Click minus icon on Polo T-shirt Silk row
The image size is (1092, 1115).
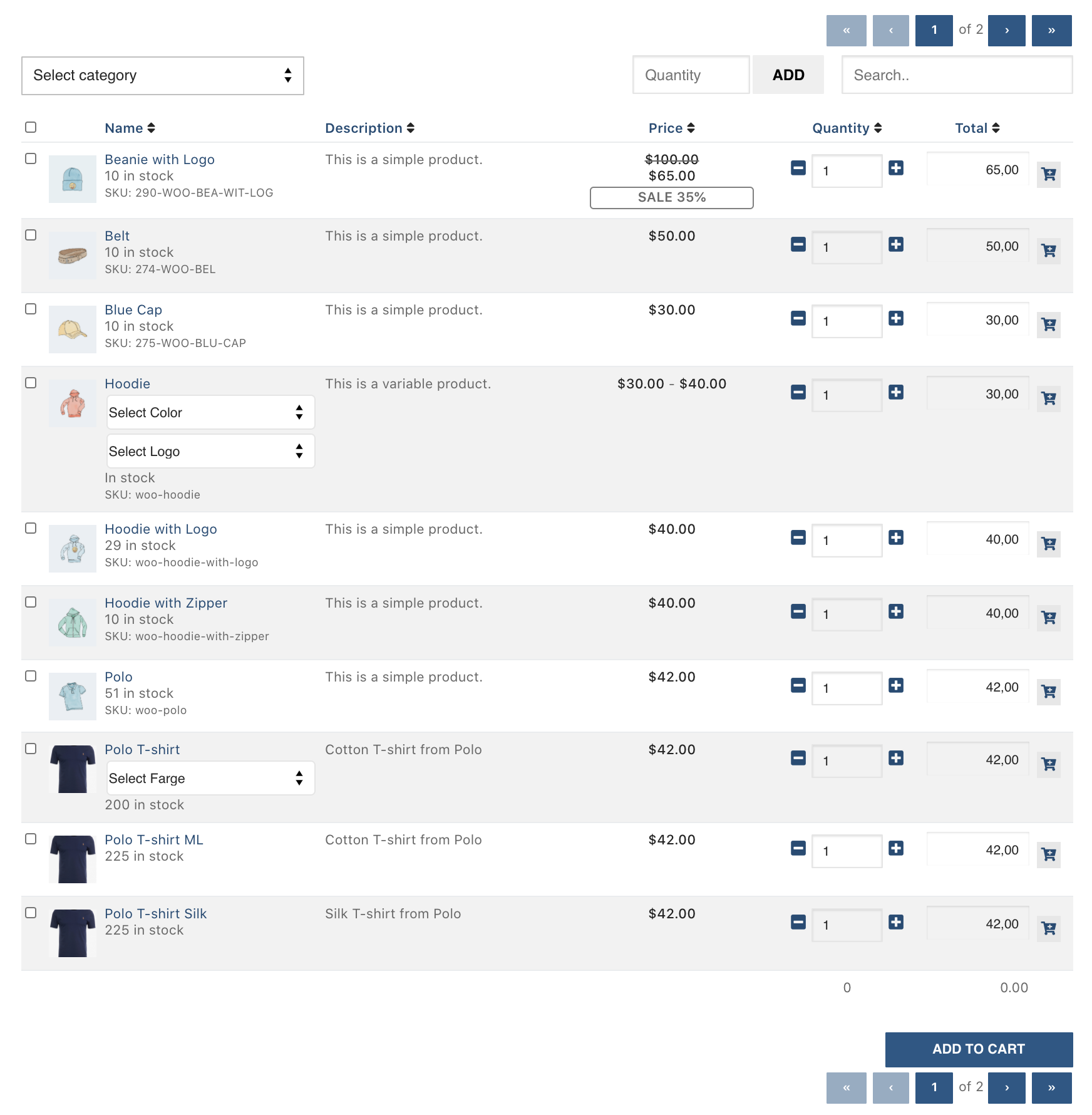coord(798,922)
